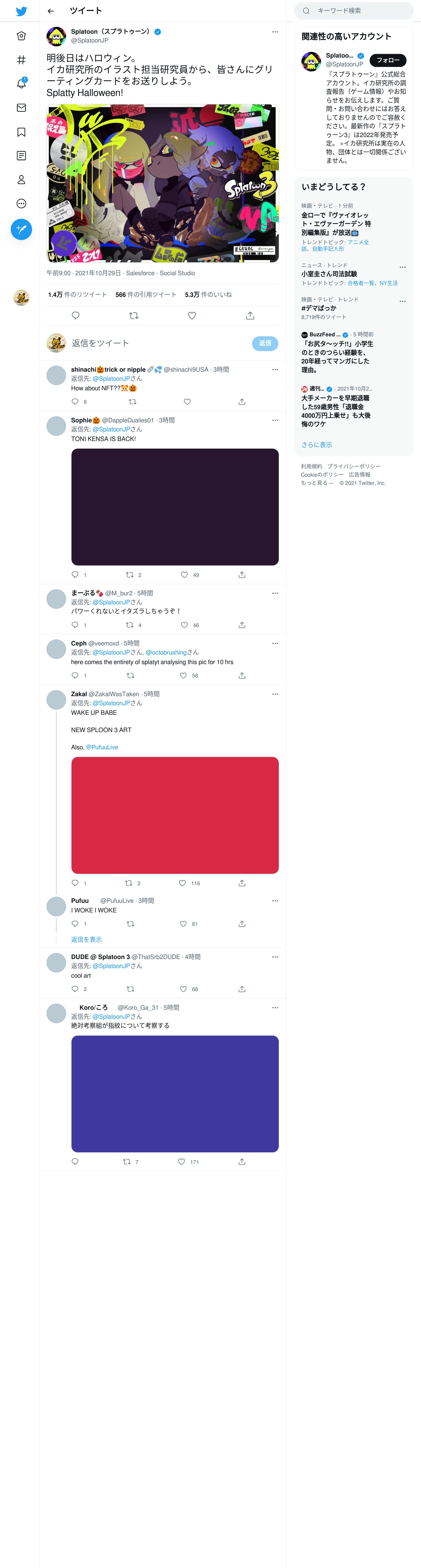Open the 566 件の引用ツイート list
Image resolution: width=421 pixels, height=1568 pixels.
pos(146,295)
